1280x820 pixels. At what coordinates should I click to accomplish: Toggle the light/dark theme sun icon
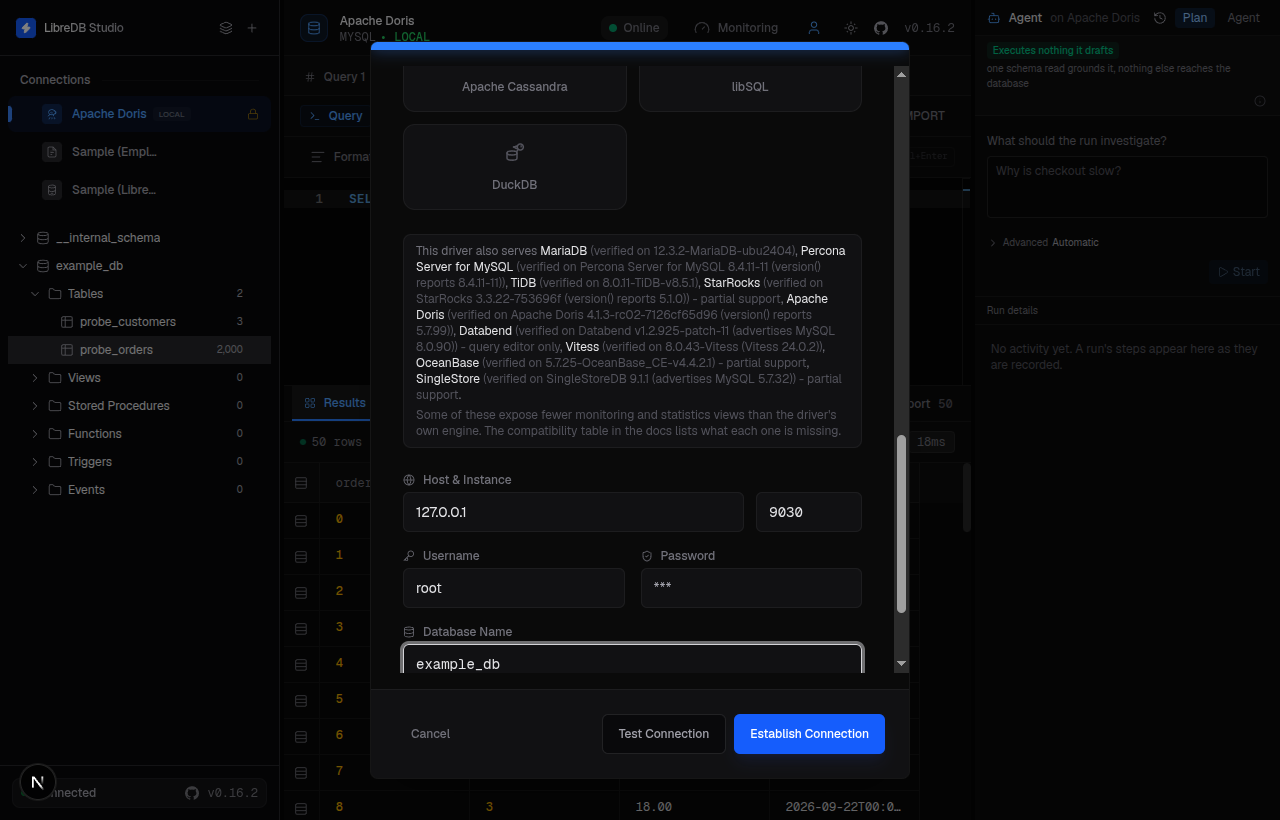tap(851, 28)
